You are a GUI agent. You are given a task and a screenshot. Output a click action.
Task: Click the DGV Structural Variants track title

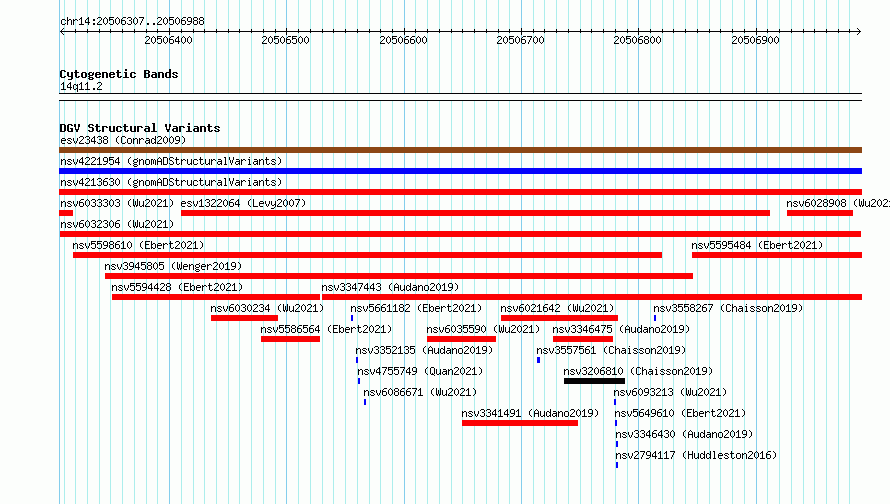(140, 128)
